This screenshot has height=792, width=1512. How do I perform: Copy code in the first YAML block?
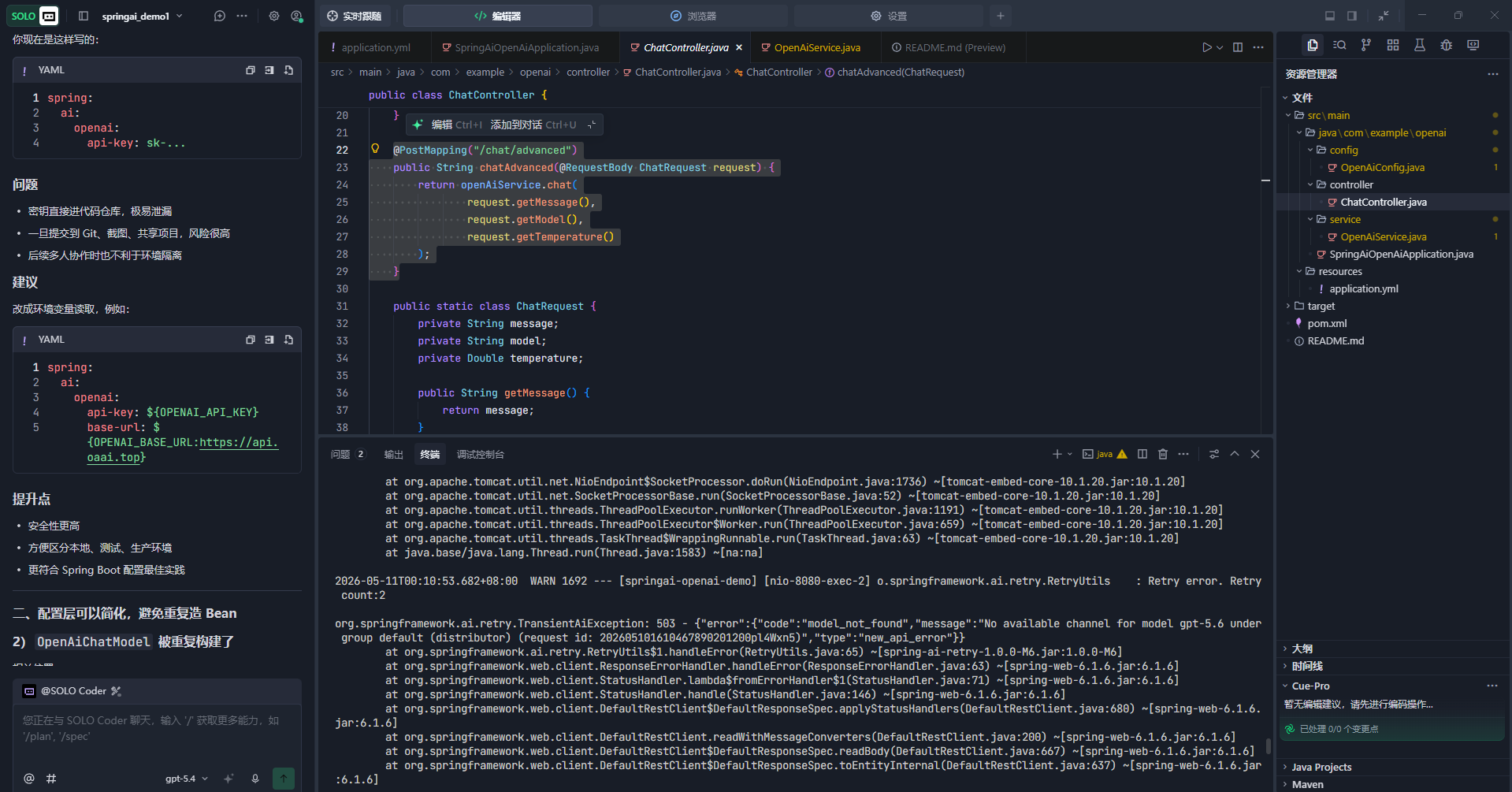click(251, 70)
